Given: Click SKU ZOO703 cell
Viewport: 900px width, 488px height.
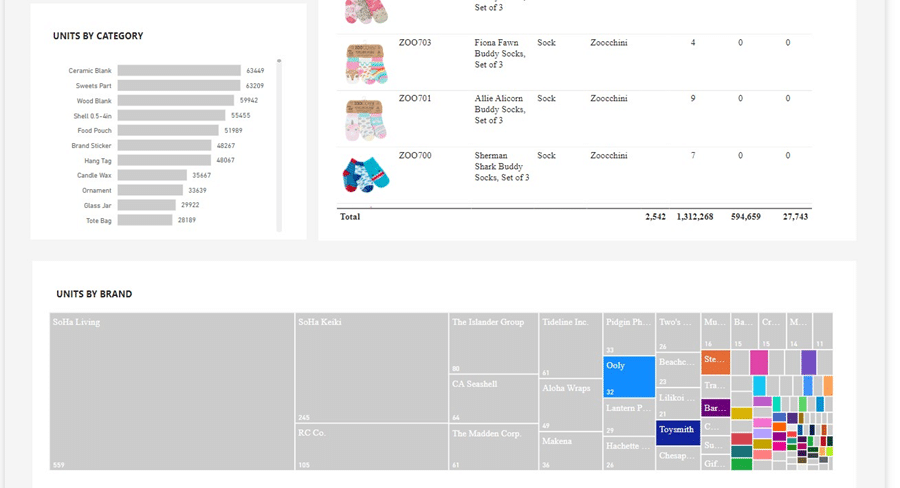Looking at the screenshot, I should 415,42.
